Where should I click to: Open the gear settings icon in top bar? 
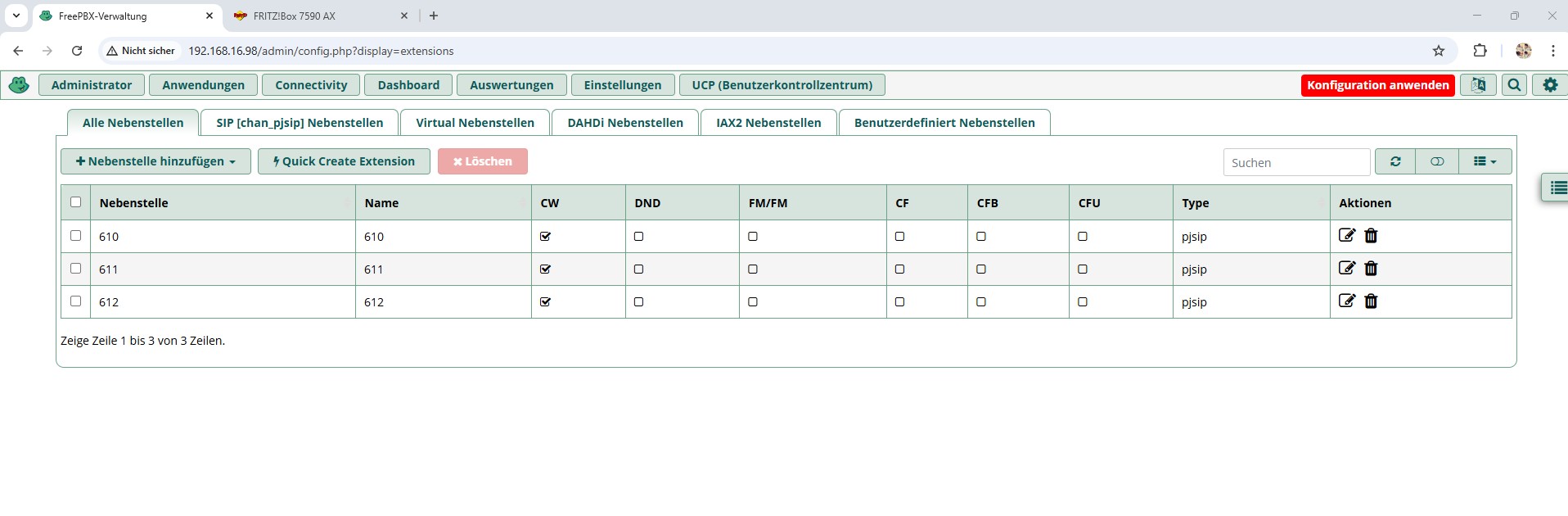(x=1550, y=85)
